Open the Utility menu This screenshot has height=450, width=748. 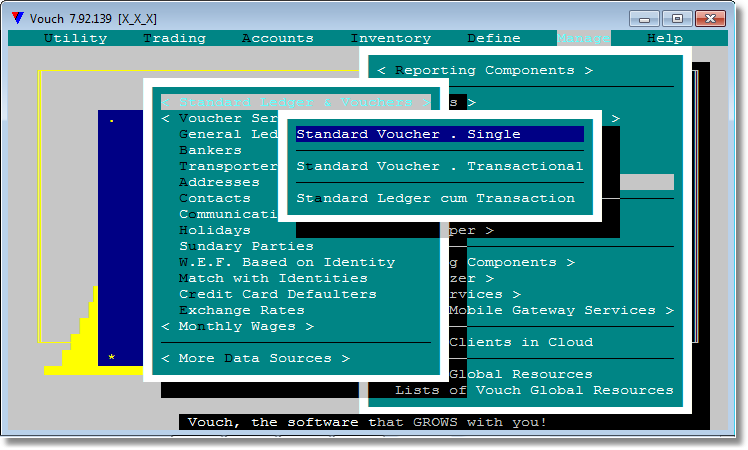tap(75, 38)
